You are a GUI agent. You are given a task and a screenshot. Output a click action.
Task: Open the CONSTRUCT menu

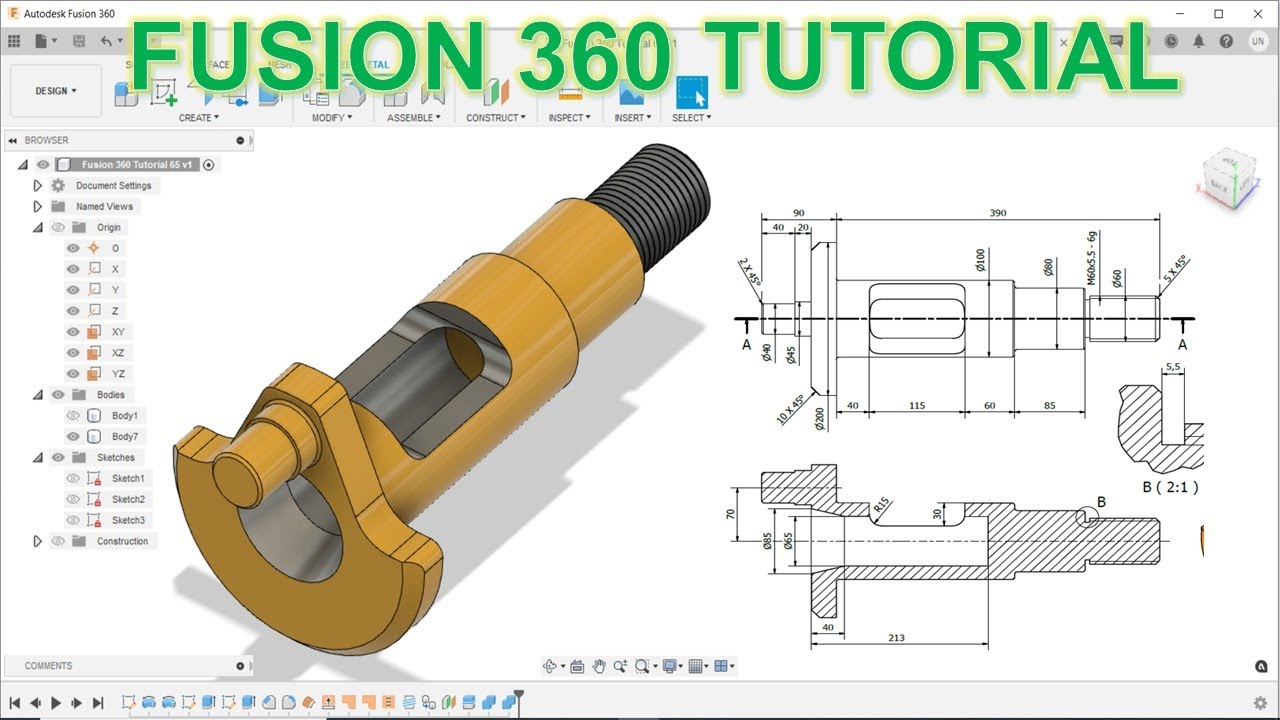click(496, 118)
